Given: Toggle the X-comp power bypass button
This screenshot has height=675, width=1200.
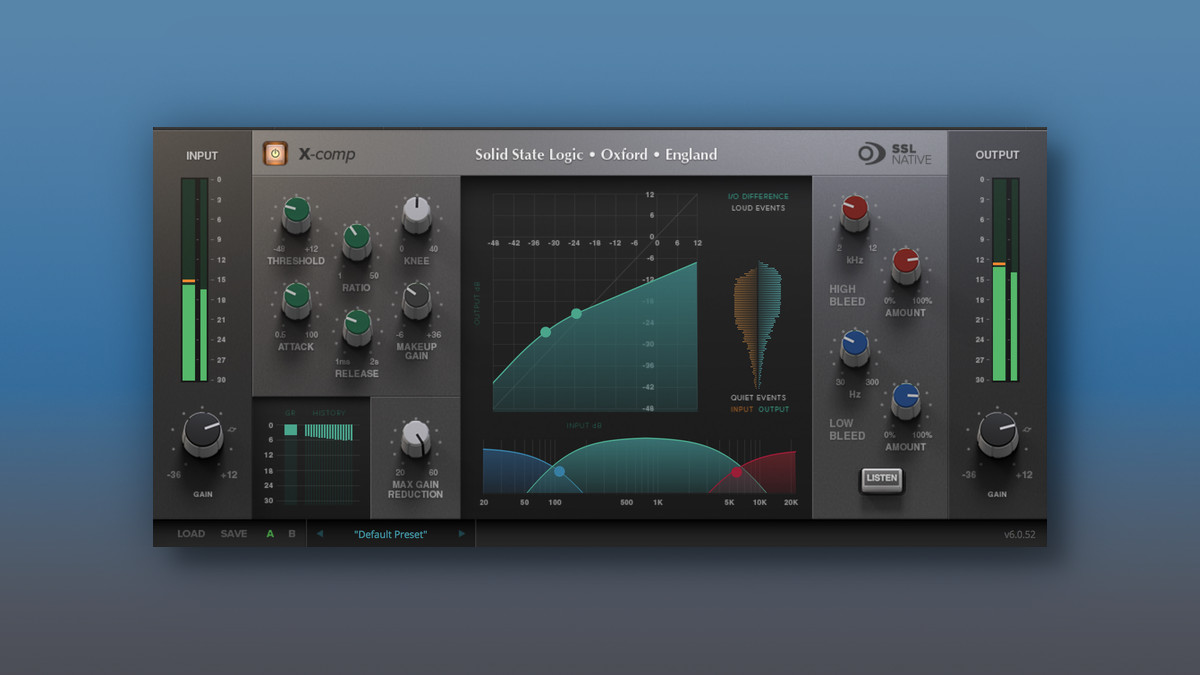Looking at the screenshot, I should pyautogui.click(x=274, y=153).
